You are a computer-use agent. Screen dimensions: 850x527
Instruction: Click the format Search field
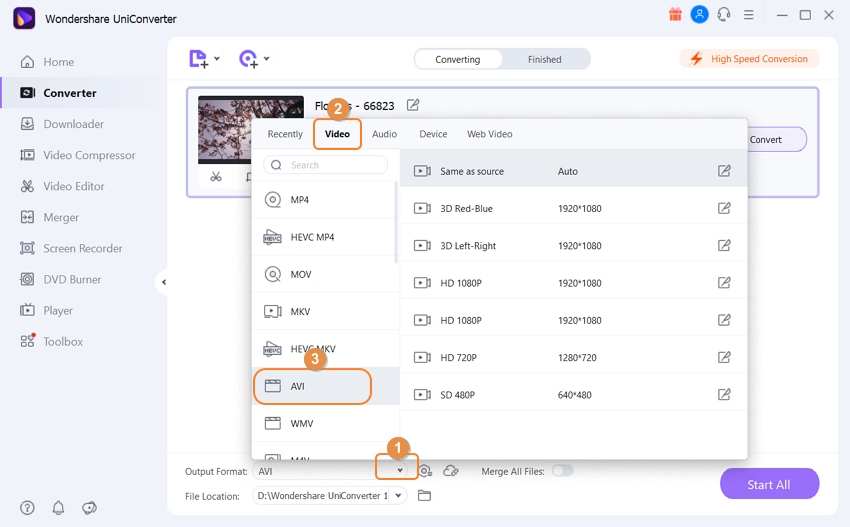pyautogui.click(x=326, y=165)
